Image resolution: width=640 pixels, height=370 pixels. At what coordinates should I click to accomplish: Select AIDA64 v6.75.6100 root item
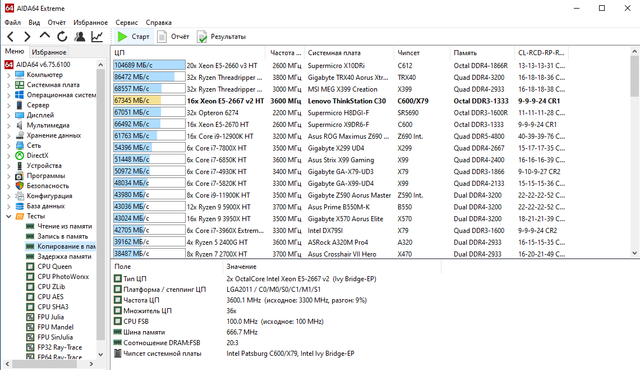pos(38,64)
